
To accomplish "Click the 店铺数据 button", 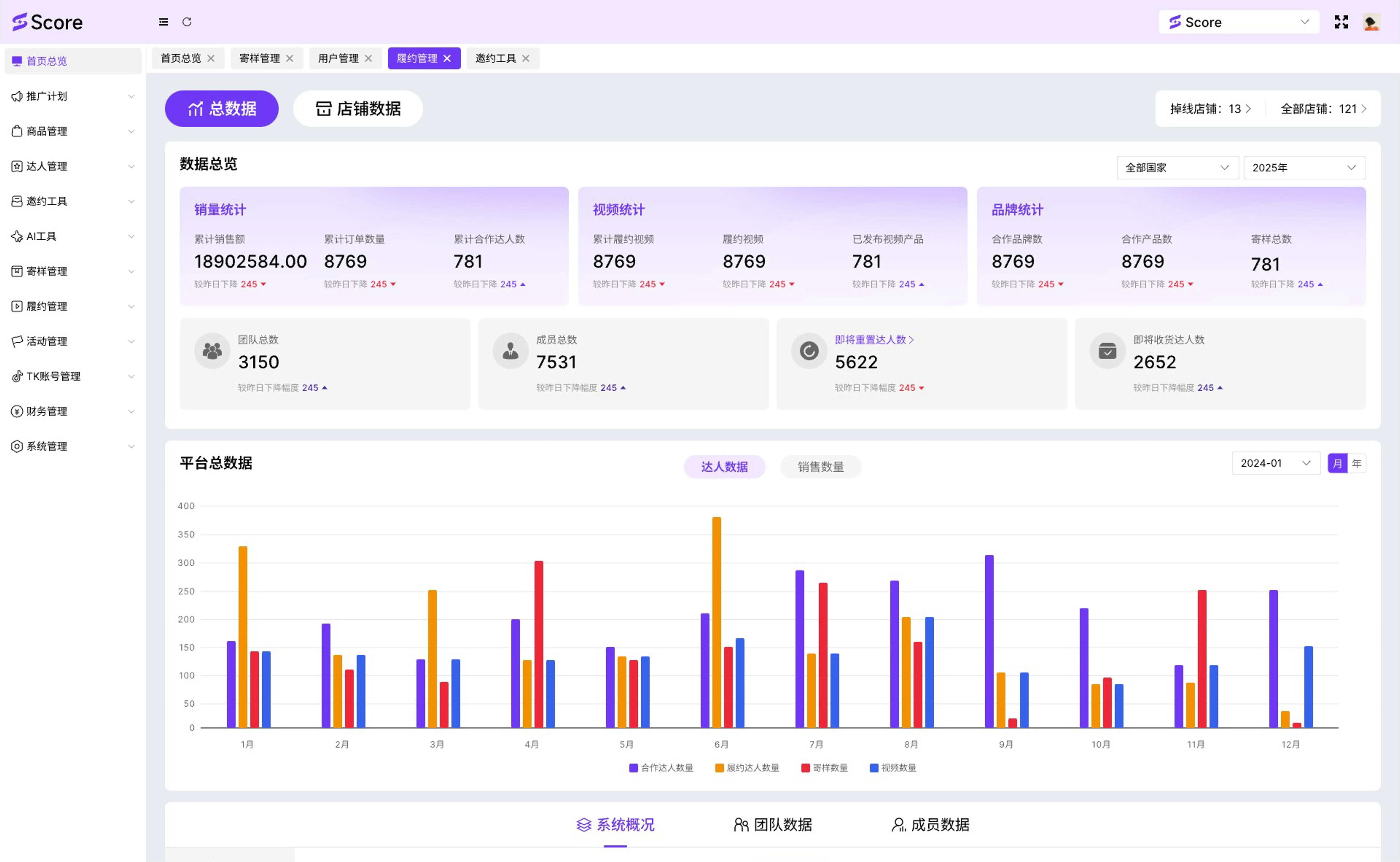I will (x=358, y=109).
